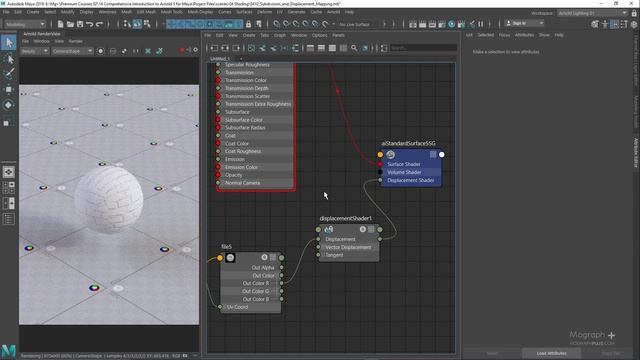Click the file5 node swatch thumbnail
Screen dimensions: 640x360
pos(230,258)
